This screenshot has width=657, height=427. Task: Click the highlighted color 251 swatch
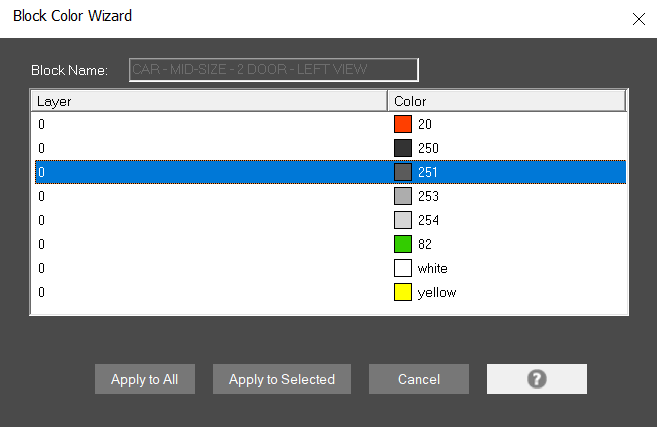click(403, 172)
